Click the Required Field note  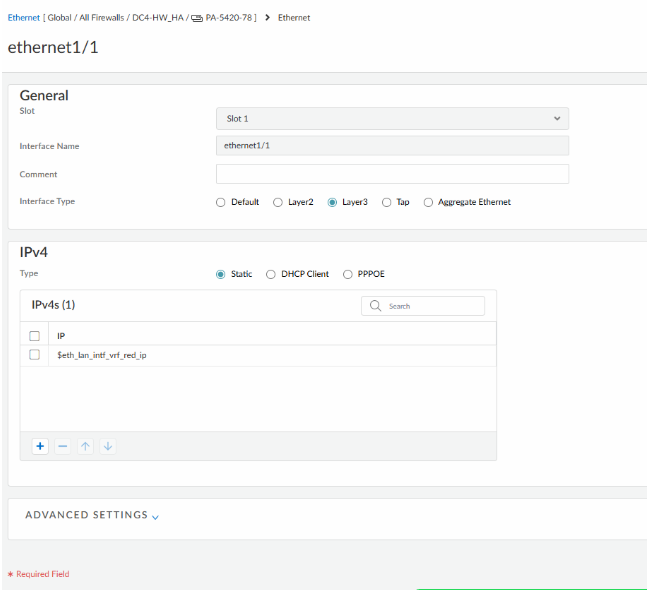tap(38, 574)
